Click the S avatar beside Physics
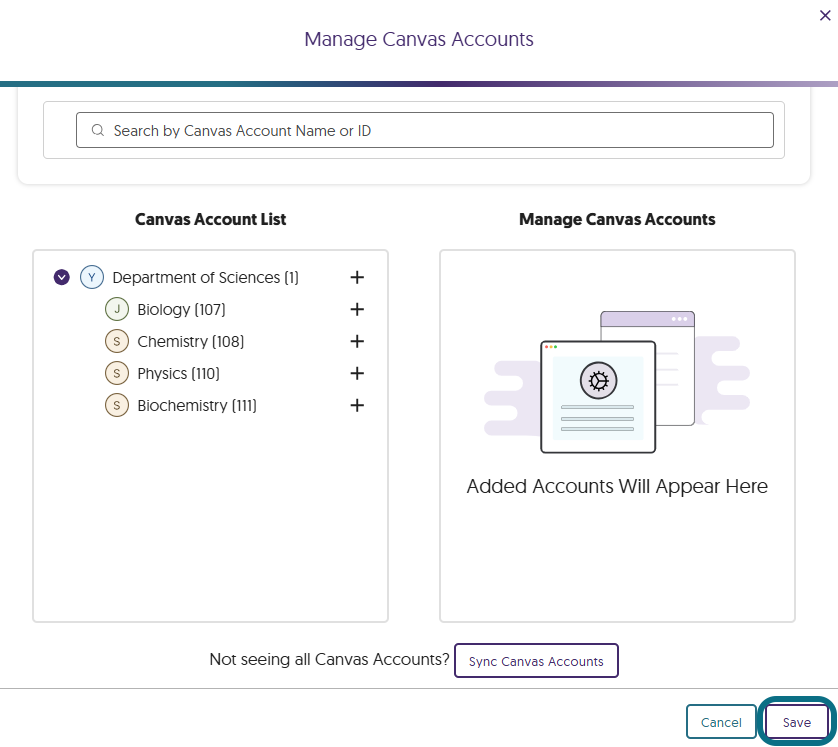The height and width of the screenshot is (747, 838). [x=117, y=374]
